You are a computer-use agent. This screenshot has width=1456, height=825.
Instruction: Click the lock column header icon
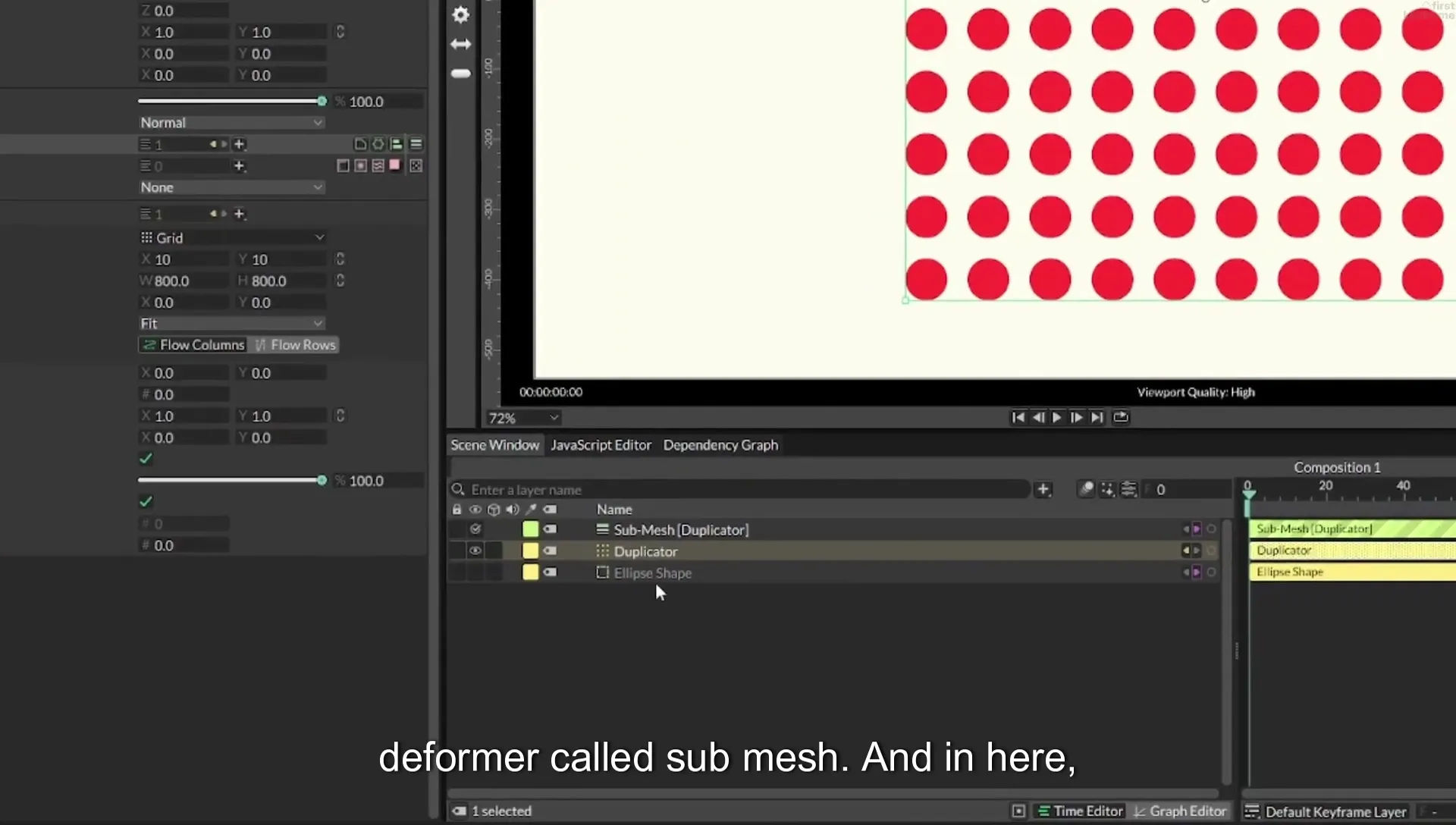(x=457, y=510)
